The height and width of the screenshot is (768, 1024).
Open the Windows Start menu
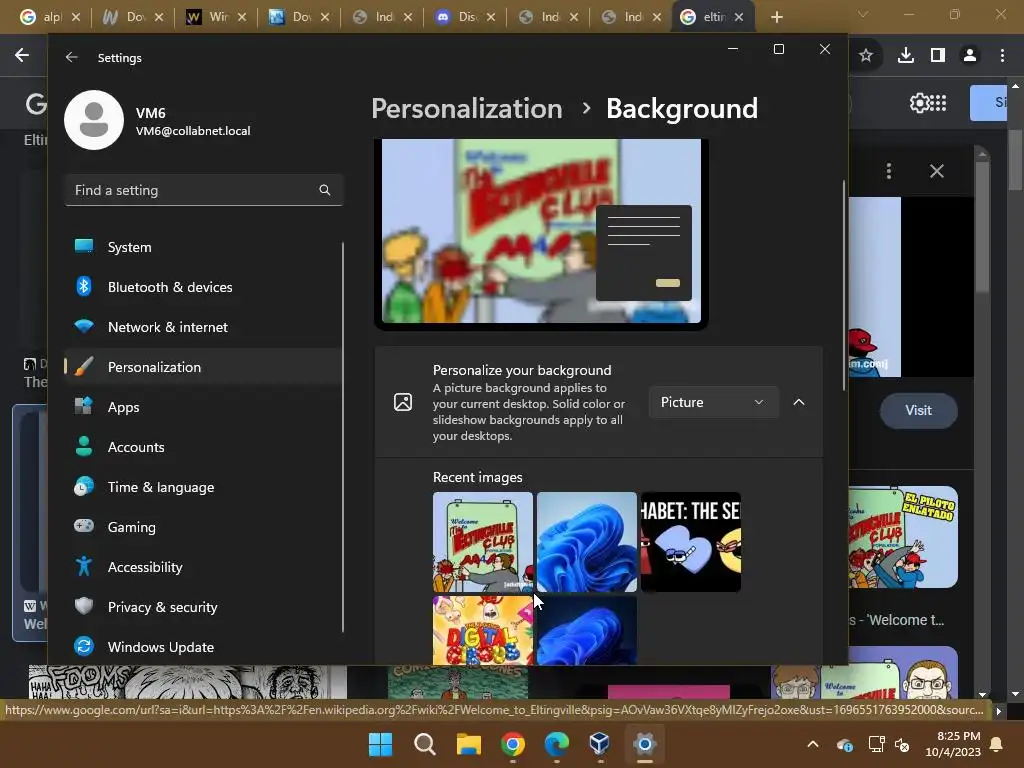(x=380, y=744)
